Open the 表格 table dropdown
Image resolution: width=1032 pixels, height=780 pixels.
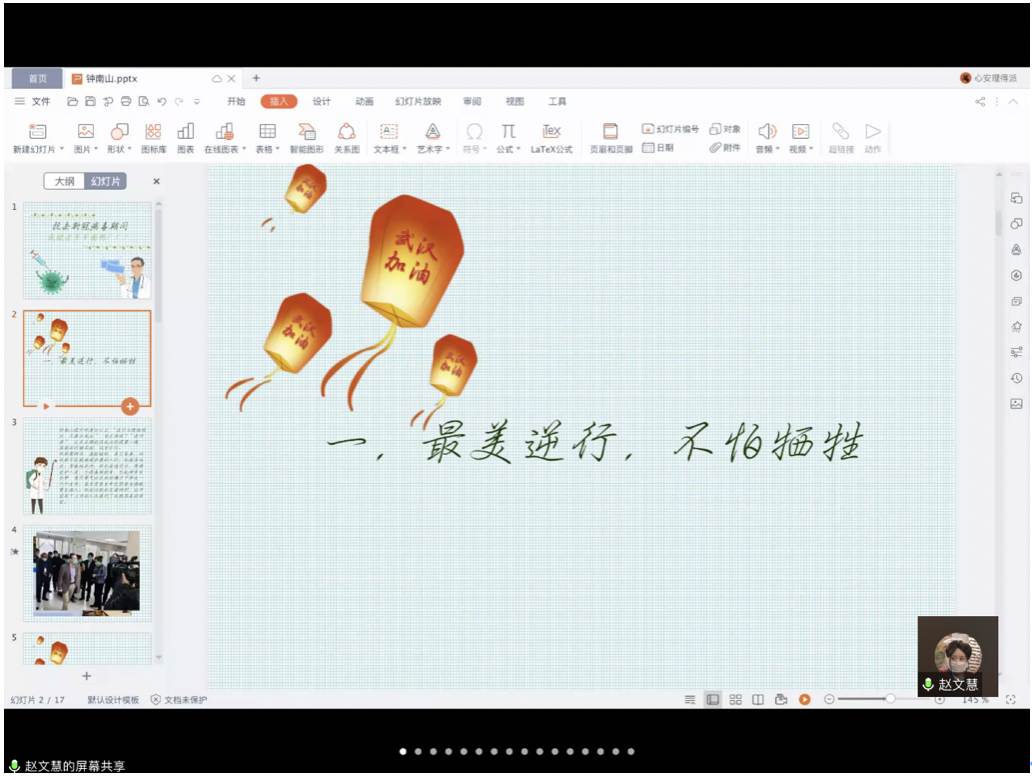(267, 149)
